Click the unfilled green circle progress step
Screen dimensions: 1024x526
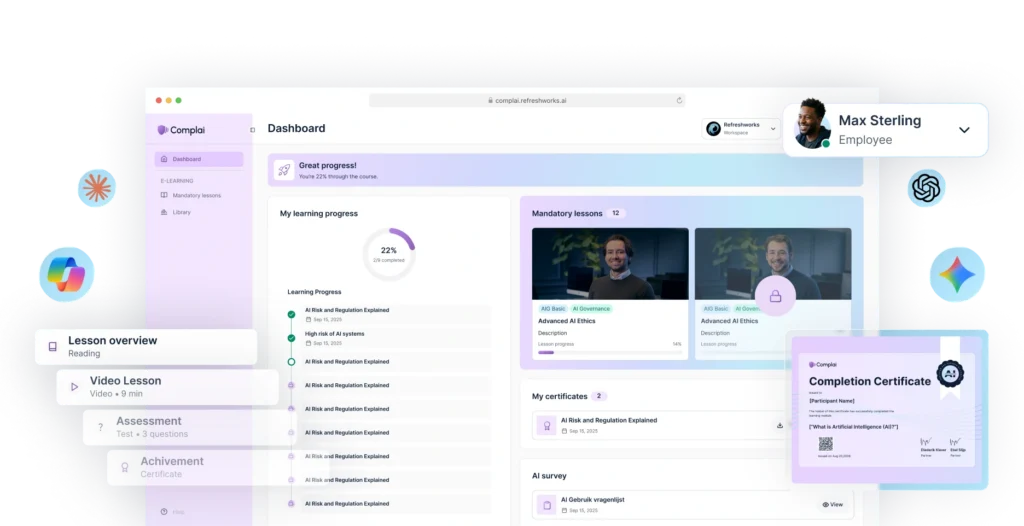(291, 362)
